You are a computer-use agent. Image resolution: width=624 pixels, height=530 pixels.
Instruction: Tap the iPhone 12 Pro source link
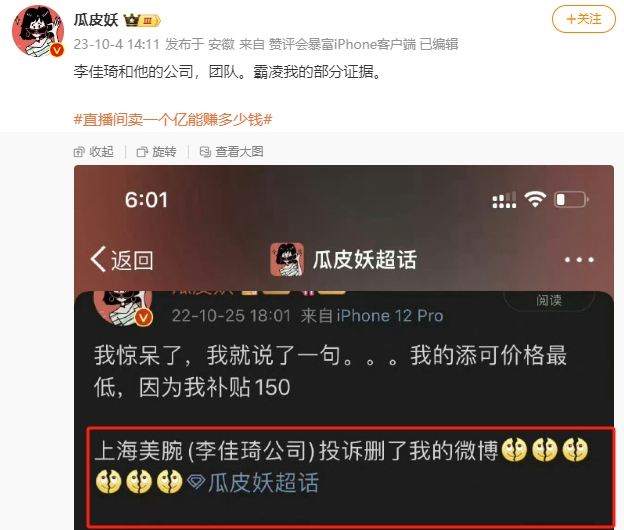pyautogui.click(x=390, y=316)
